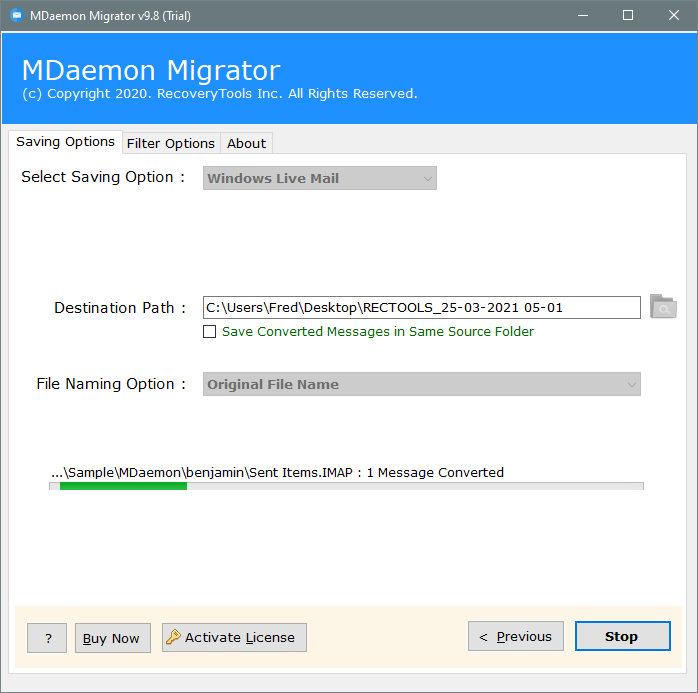The image size is (698, 693).
Task: Click the 'File Naming Option :' label
Action: pos(111,384)
